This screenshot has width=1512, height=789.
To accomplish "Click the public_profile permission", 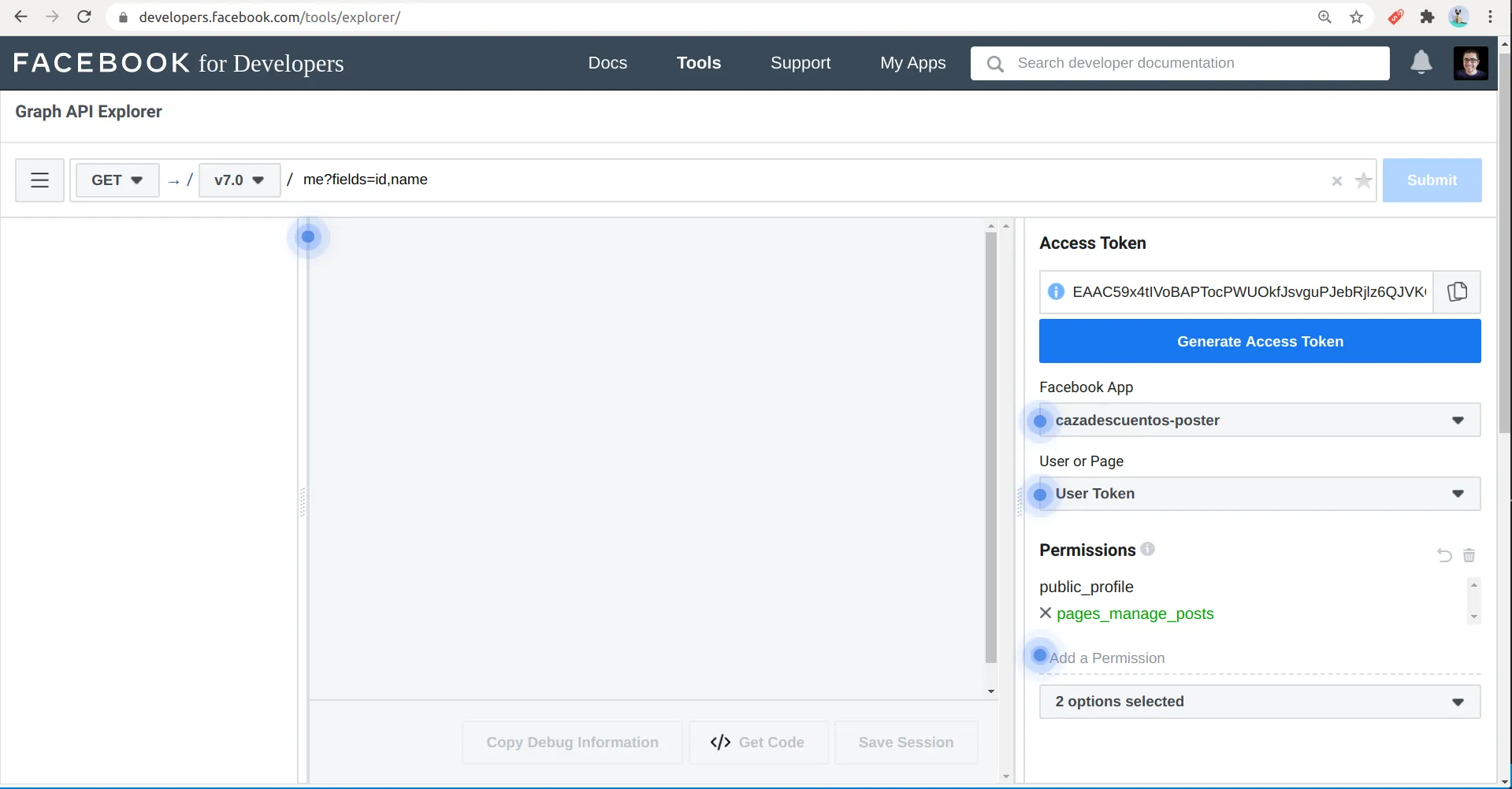I will [1086, 587].
